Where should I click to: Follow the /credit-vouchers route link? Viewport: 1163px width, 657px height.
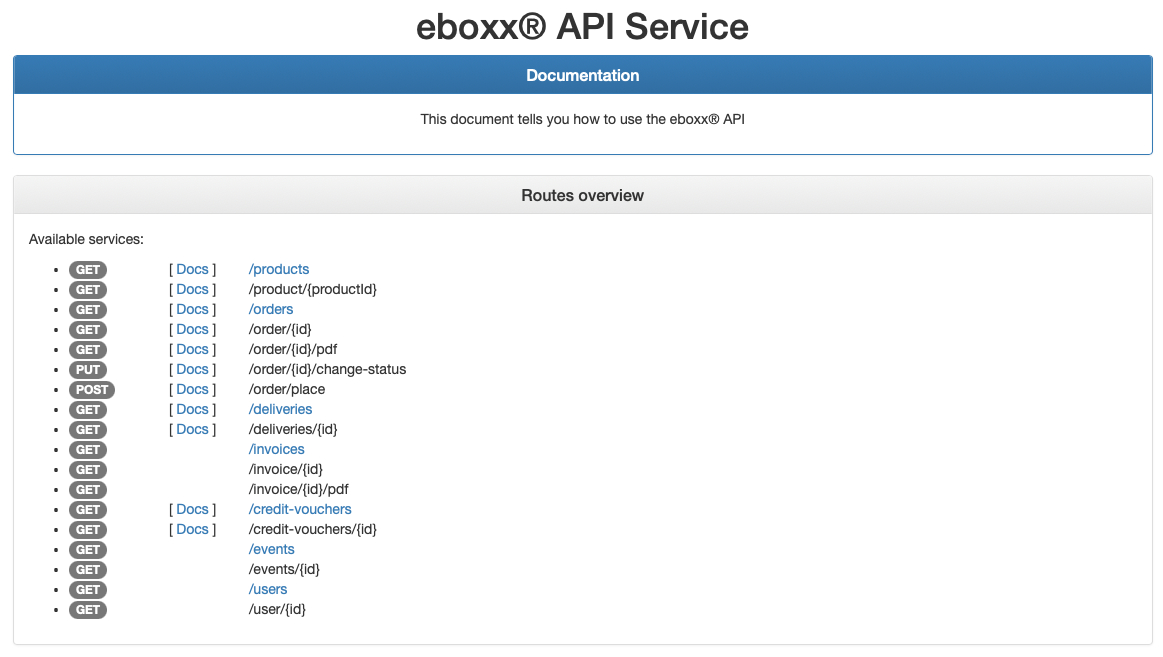(x=300, y=509)
